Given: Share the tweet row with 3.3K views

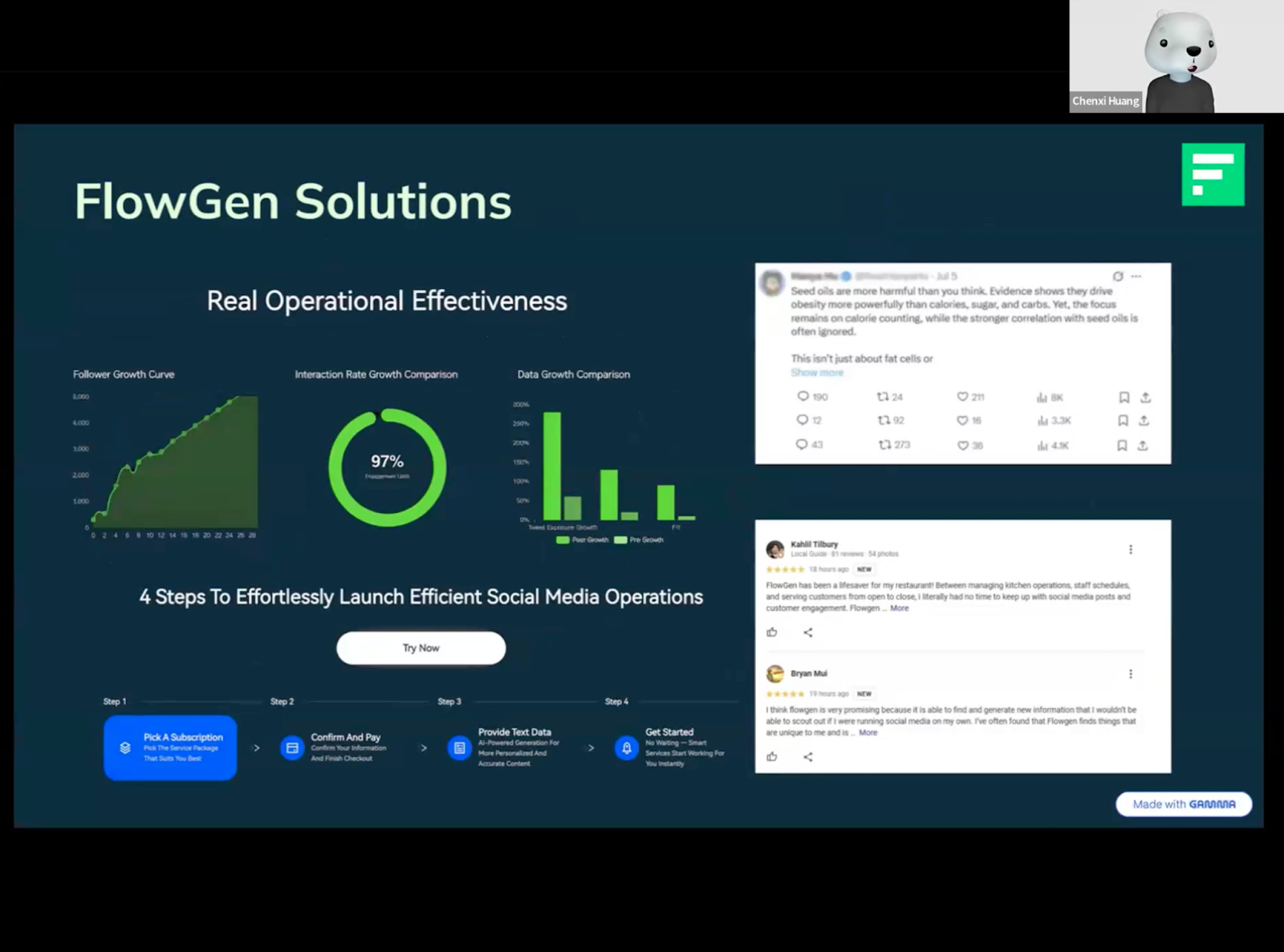Looking at the screenshot, I should coord(1144,421).
